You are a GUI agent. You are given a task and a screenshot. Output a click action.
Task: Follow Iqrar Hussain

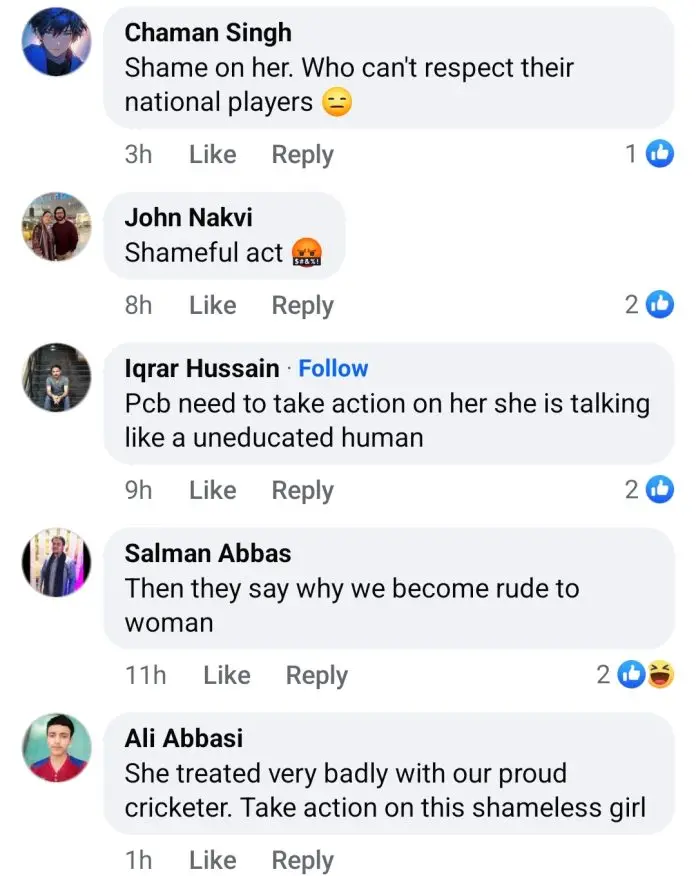click(x=333, y=368)
